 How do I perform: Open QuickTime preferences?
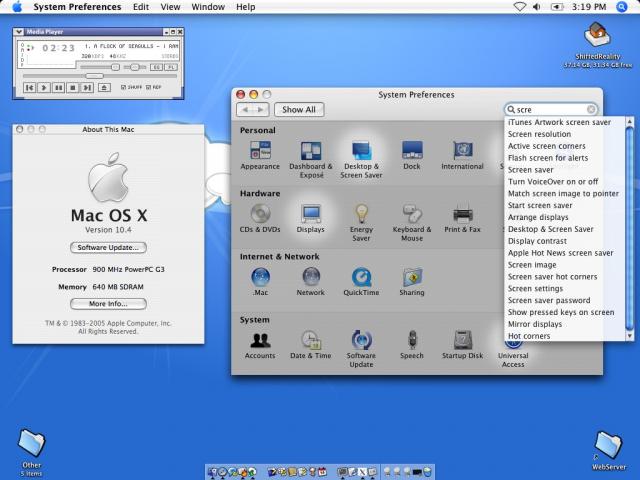tap(361, 282)
